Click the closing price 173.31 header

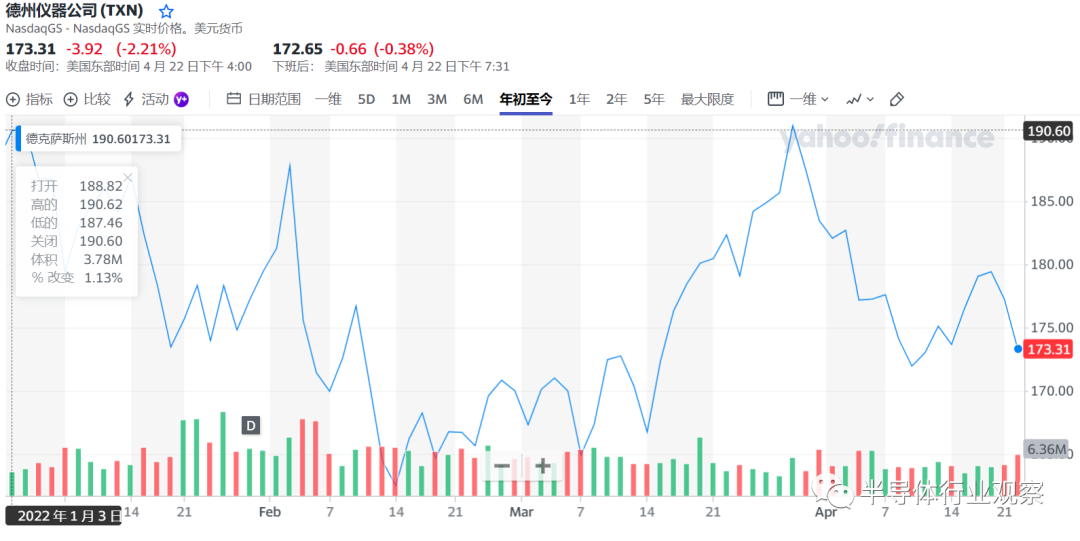pos(31,49)
